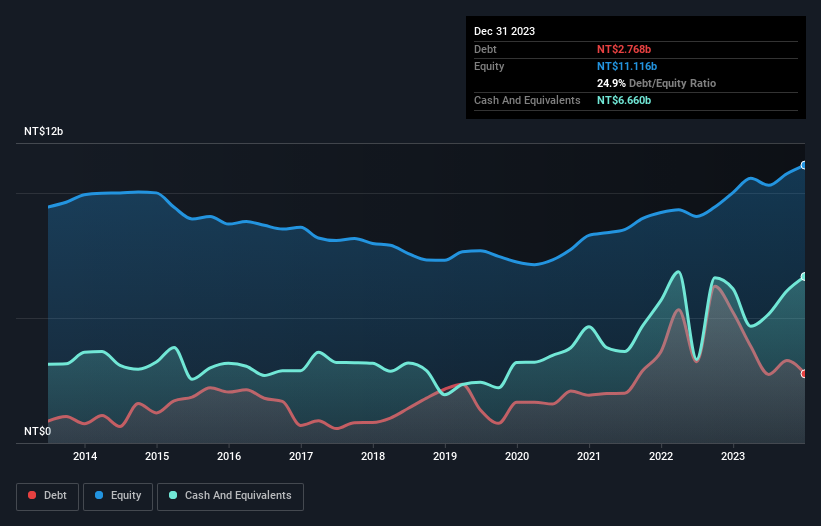Click the 2021 x-axis label
This screenshot has width=821, height=526.
click(589, 456)
